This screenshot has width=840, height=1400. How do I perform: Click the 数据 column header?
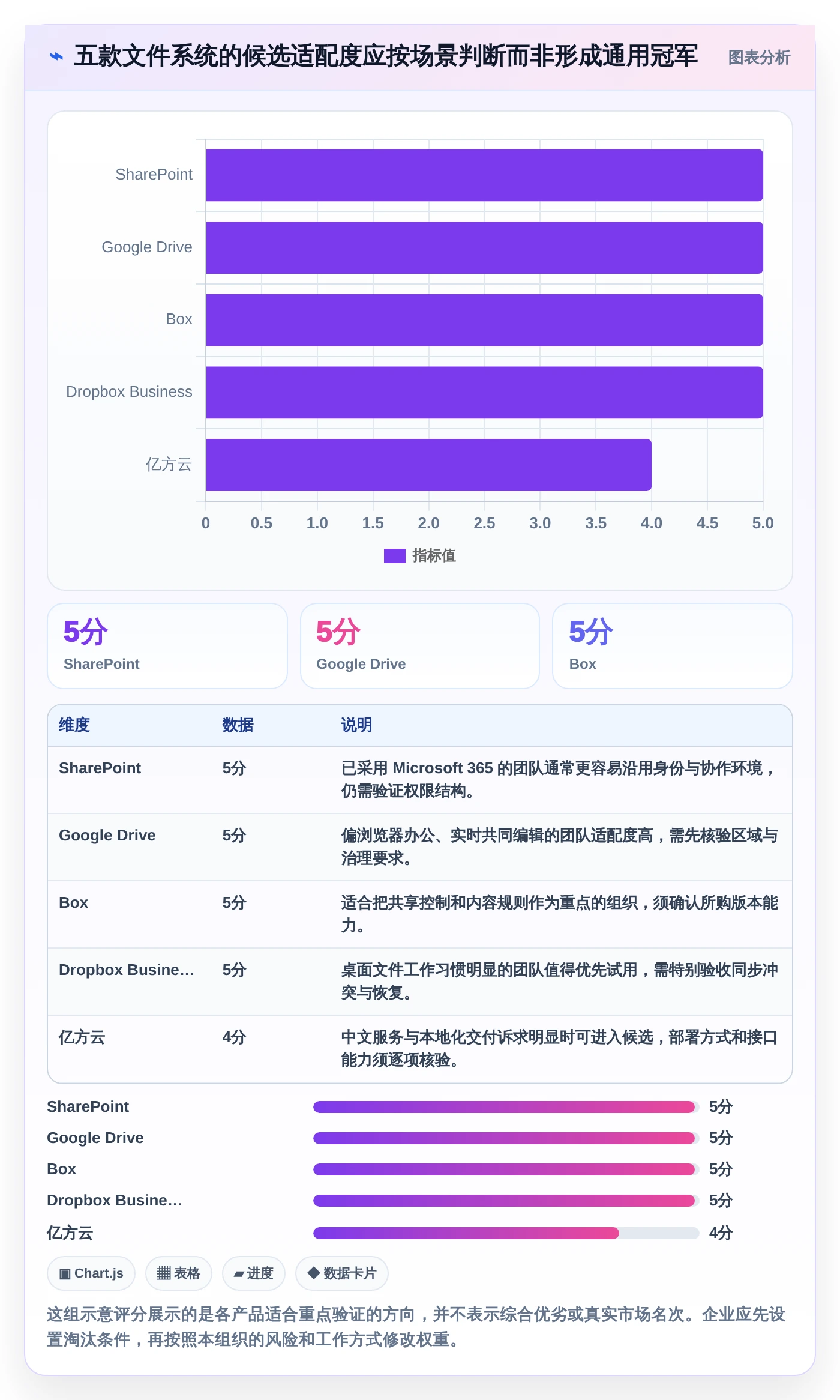pyautogui.click(x=238, y=725)
